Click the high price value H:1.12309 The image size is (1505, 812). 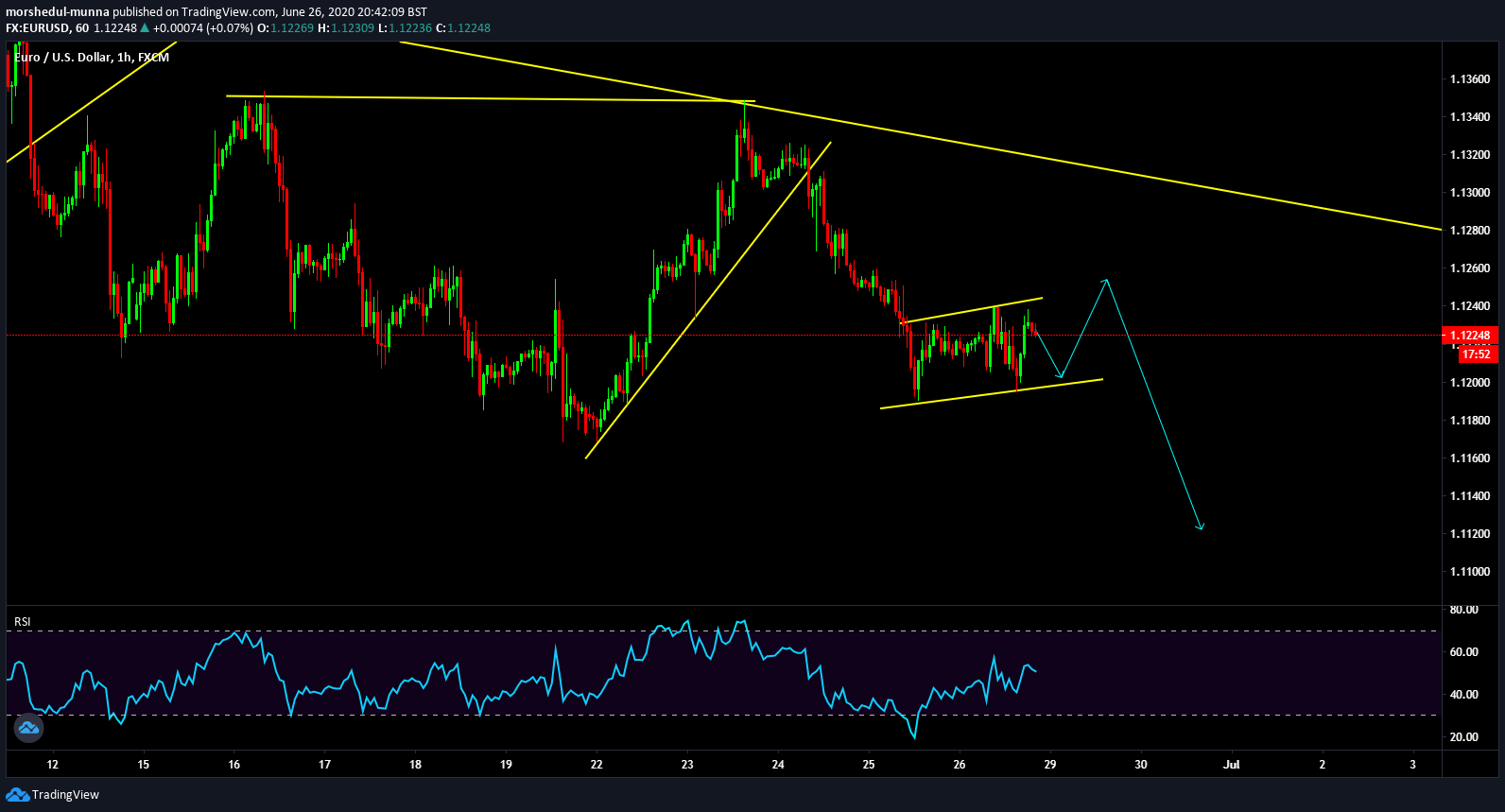346,28
